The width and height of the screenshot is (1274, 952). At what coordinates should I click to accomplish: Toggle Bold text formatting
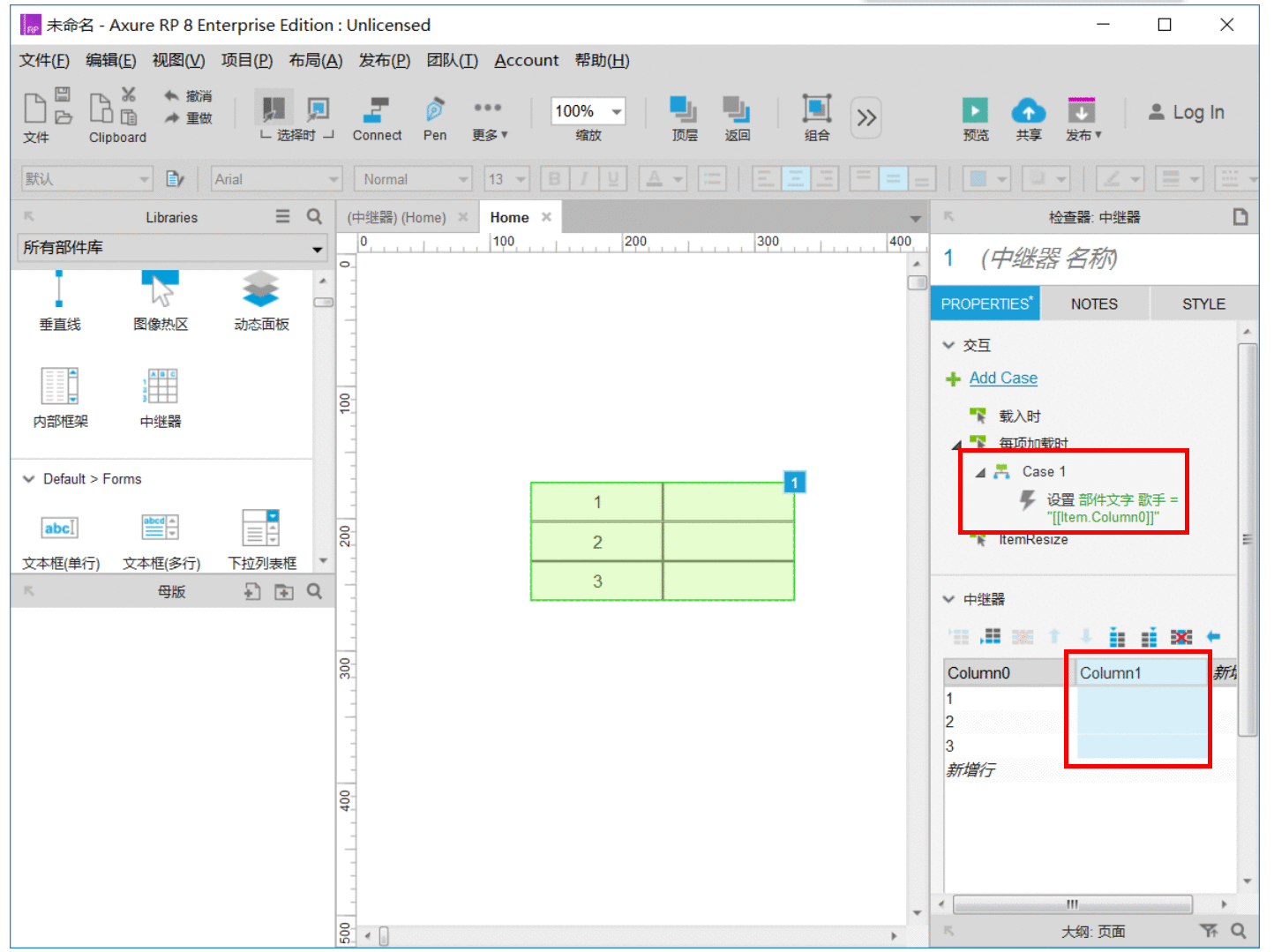tap(554, 179)
